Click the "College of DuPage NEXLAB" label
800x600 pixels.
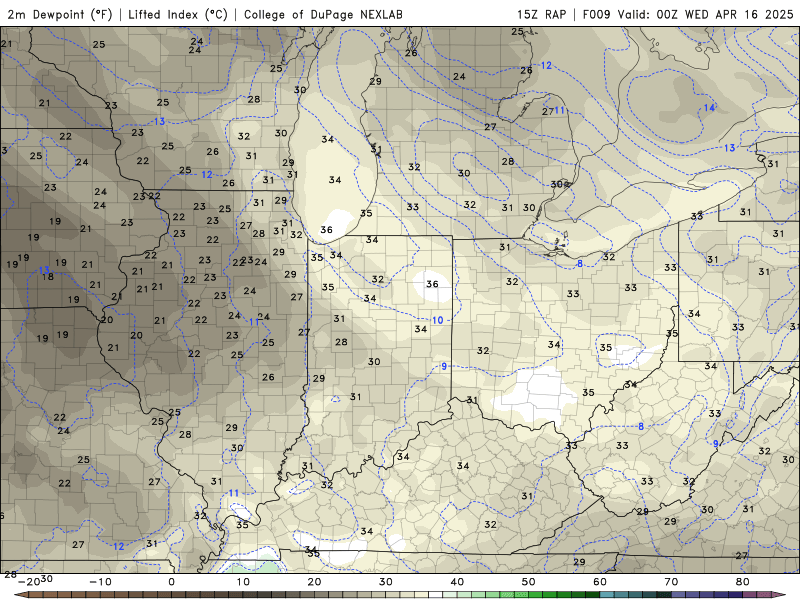pos(323,14)
